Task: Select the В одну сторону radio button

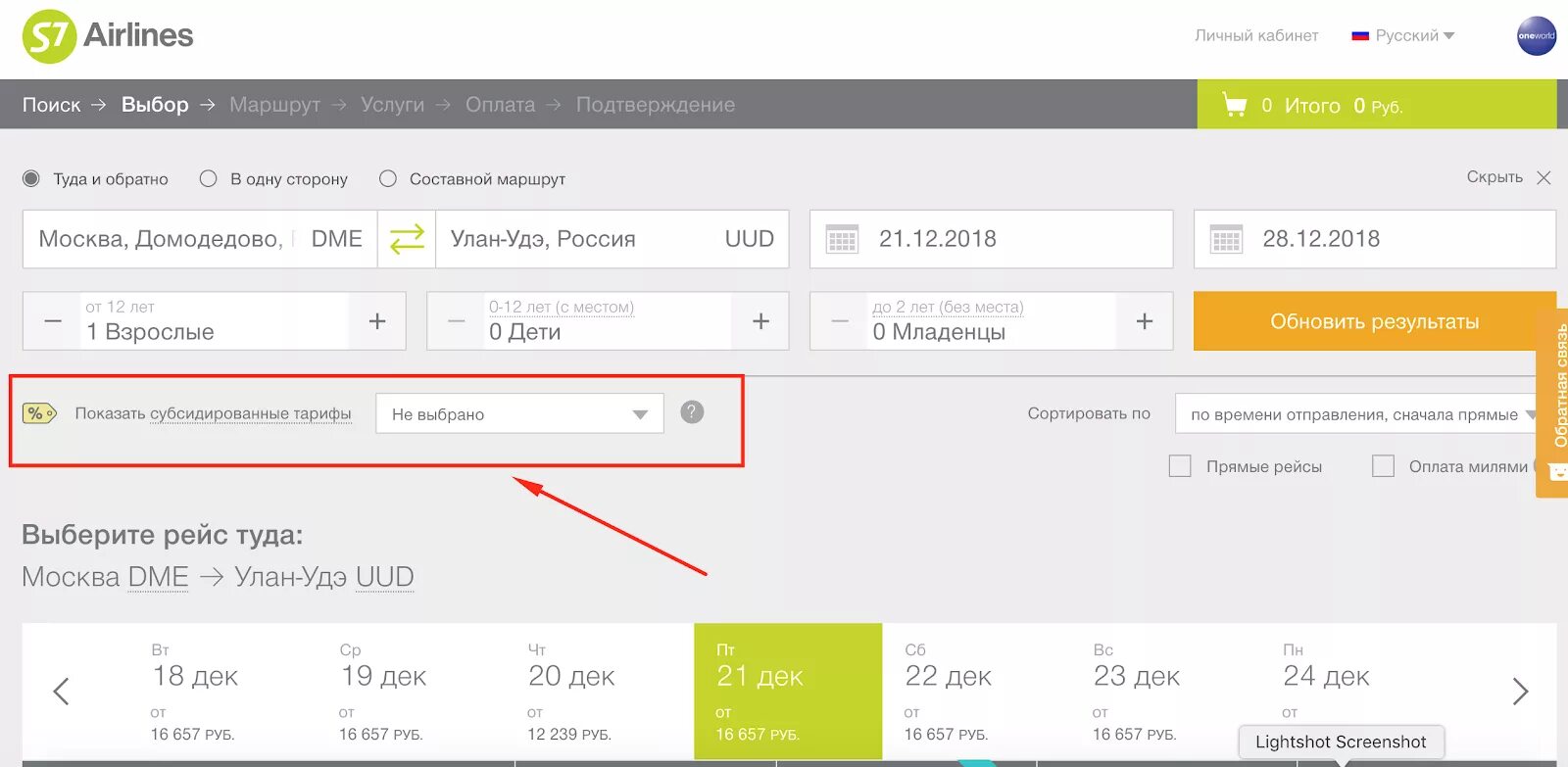Action: (208, 178)
